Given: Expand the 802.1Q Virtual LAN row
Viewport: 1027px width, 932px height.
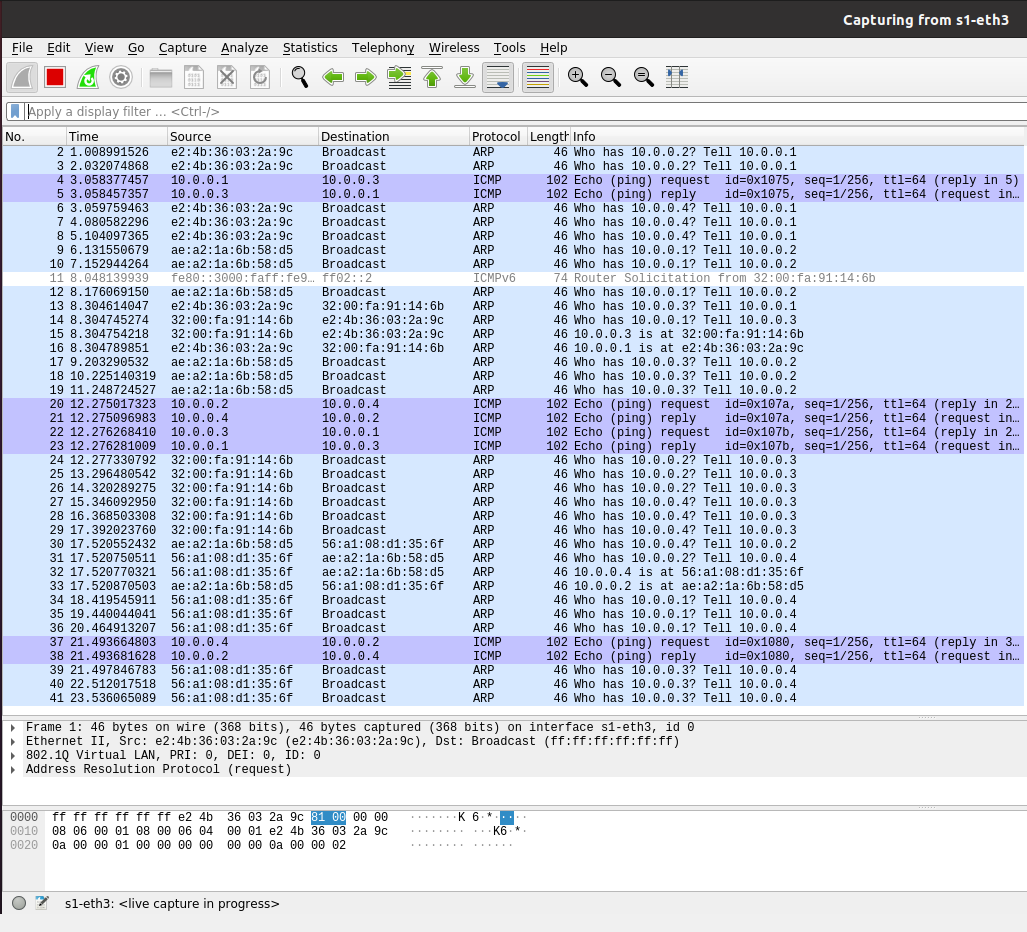Looking at the screenshot, I should 12,755.
